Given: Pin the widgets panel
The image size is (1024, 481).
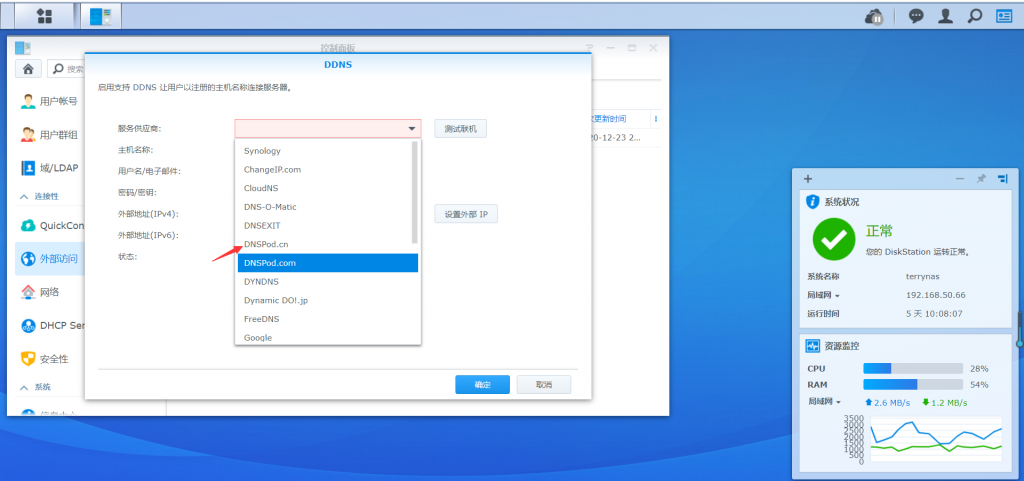Looking at the screenshot, I should coord(981,178).
